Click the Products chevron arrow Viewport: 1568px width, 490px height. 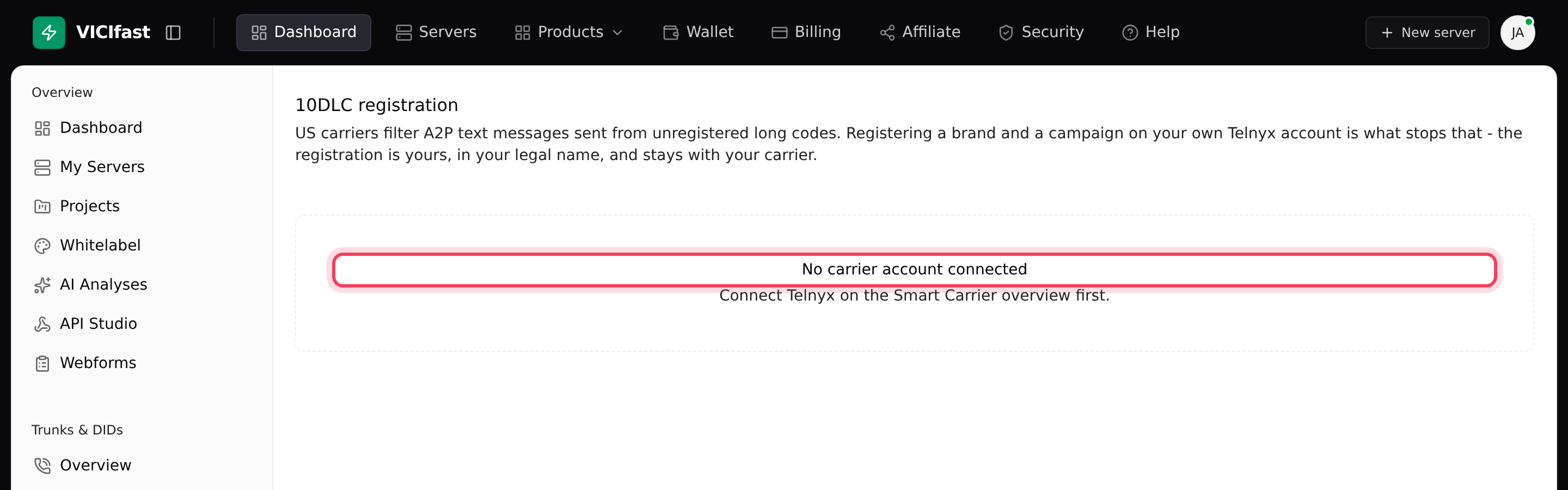coord(617,33)
